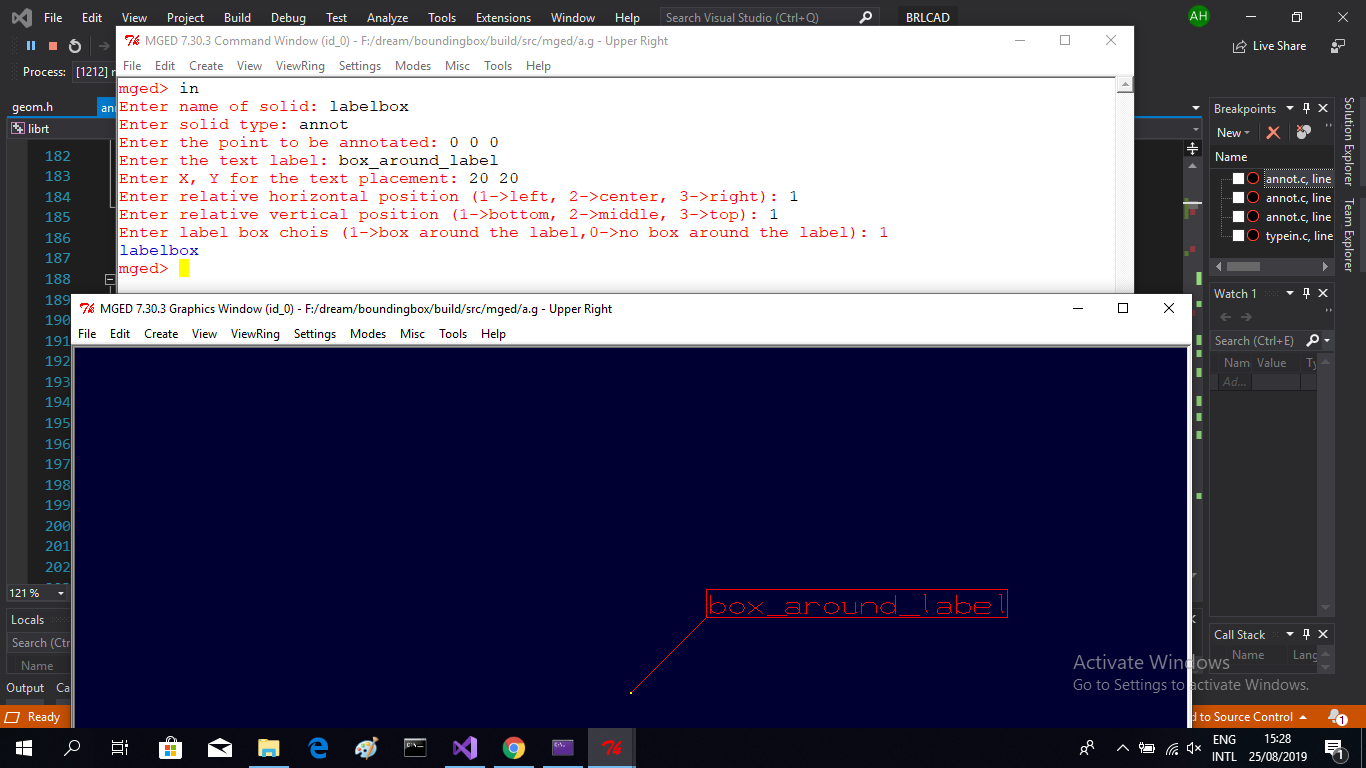Toggle typein.c breakpoint checkbox

1238,236
